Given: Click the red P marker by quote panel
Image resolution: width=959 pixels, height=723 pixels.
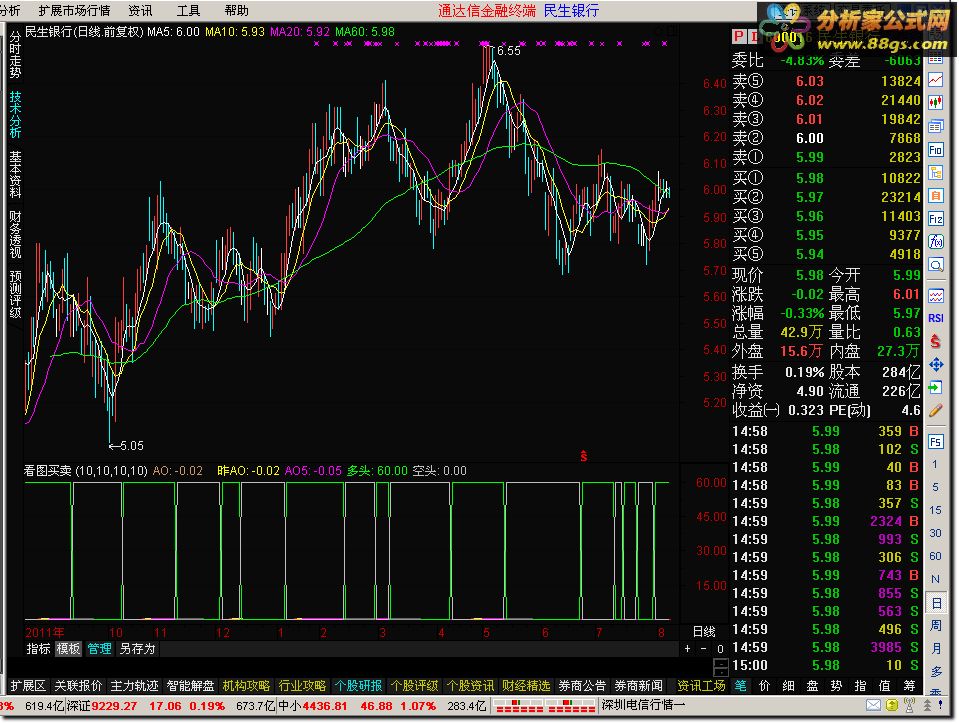Looking at the screenshot, I should 738,37.
